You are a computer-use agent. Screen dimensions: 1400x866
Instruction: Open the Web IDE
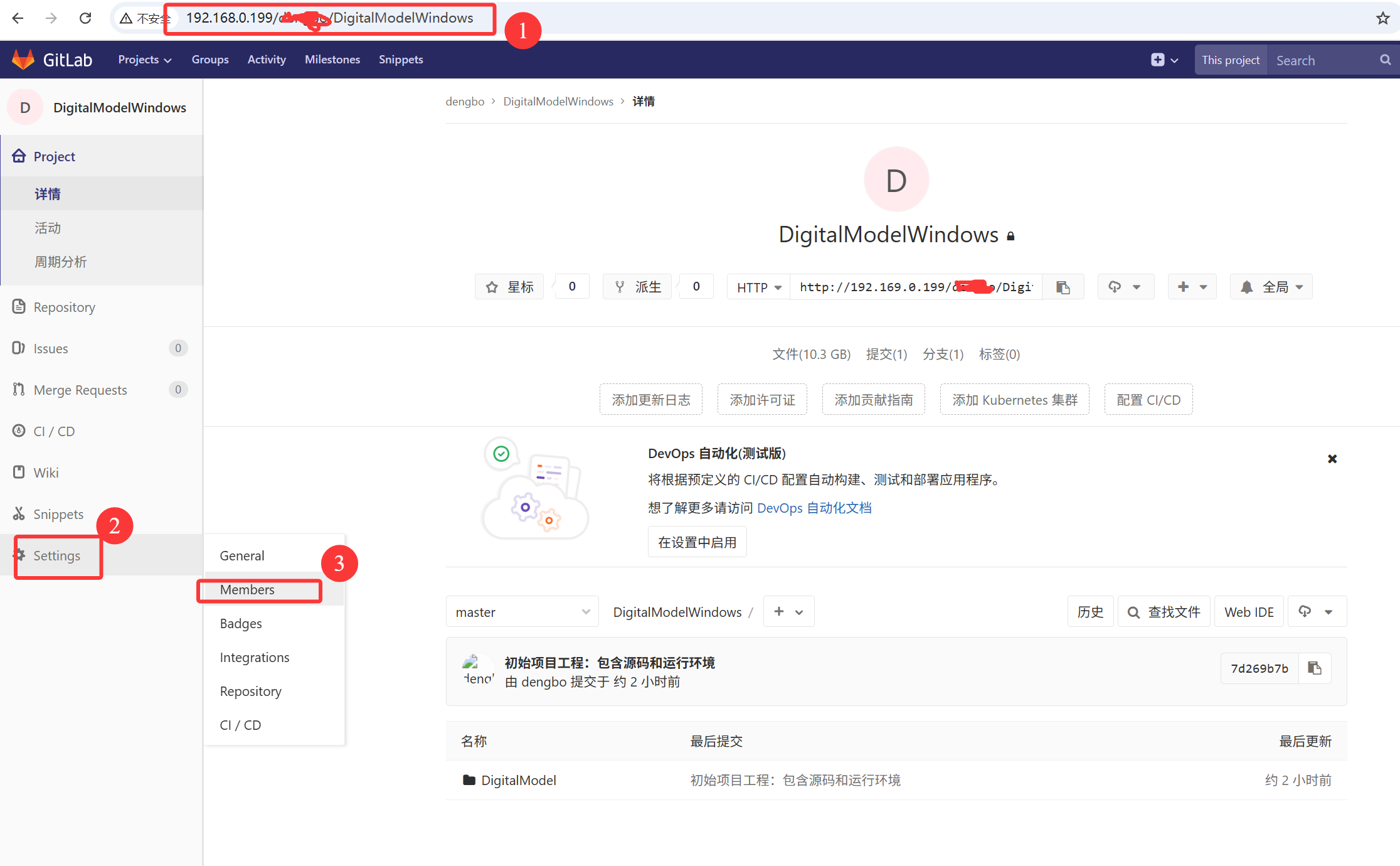coord(1249,611)
